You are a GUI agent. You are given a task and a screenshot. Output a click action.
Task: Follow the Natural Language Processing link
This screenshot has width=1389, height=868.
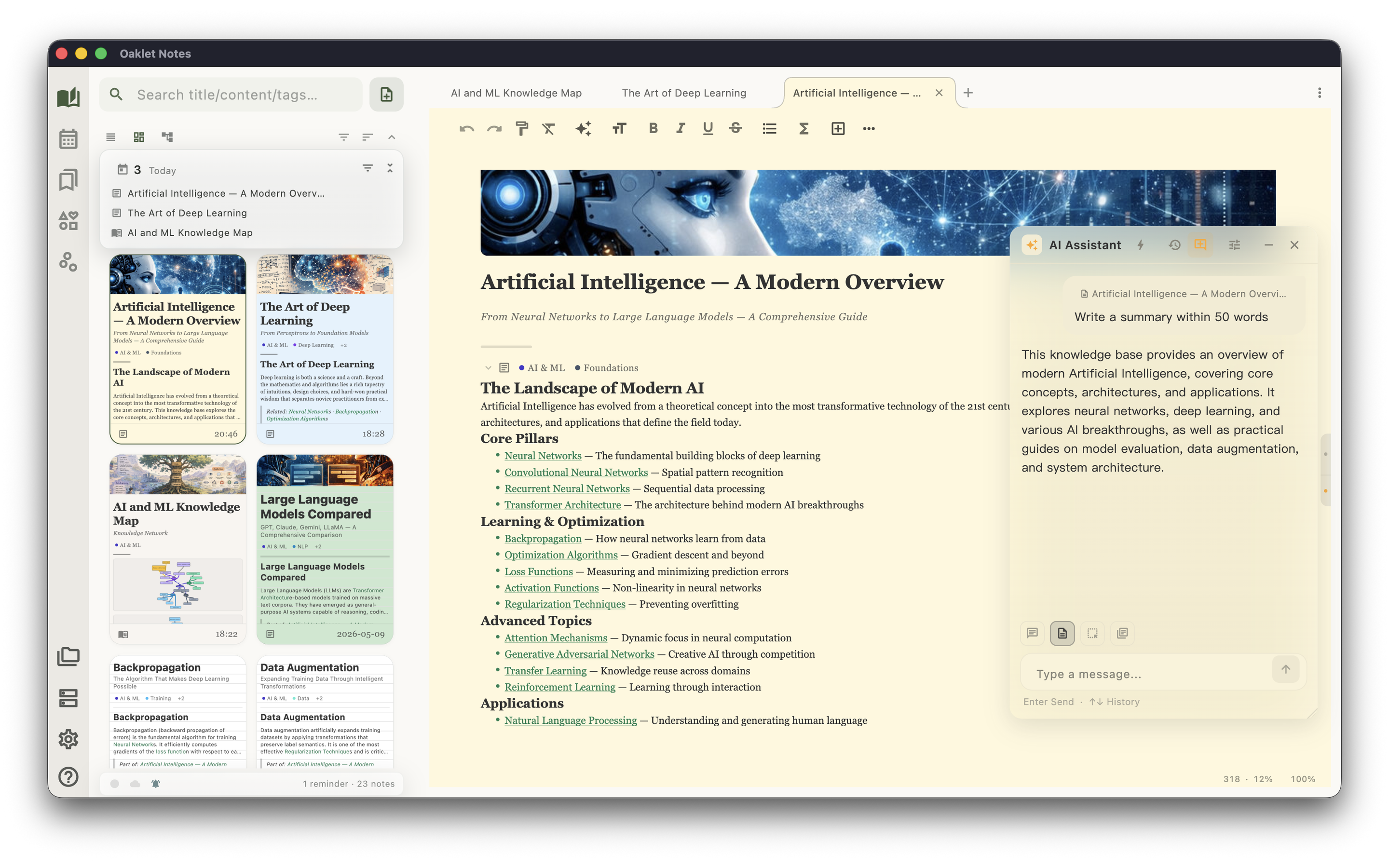[x=570, y=720]
